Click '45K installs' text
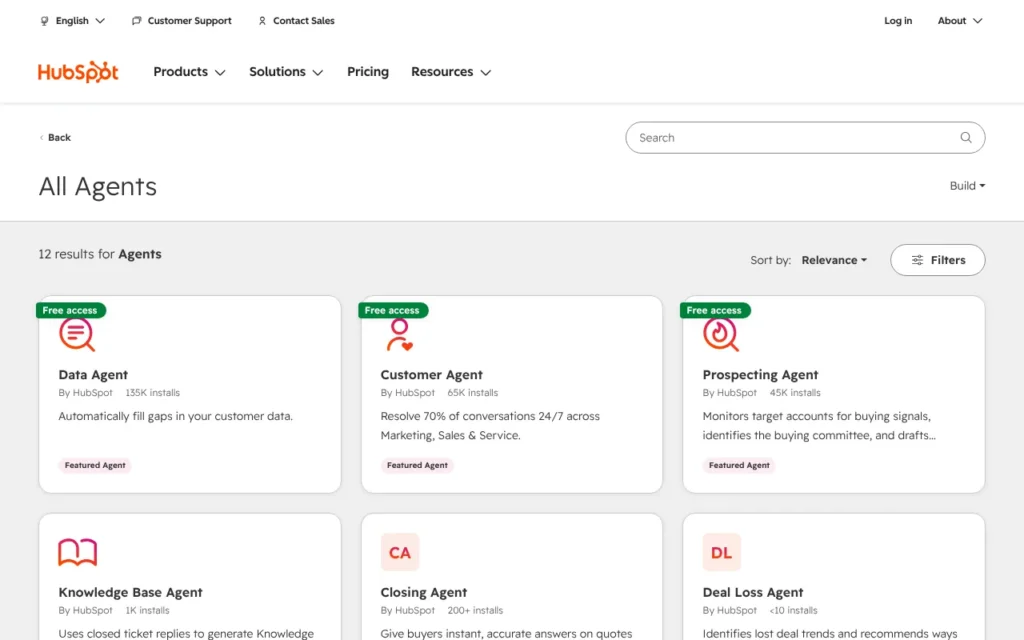The height and width of the screenshot is (640, 1024). click(x=795, y=393)
